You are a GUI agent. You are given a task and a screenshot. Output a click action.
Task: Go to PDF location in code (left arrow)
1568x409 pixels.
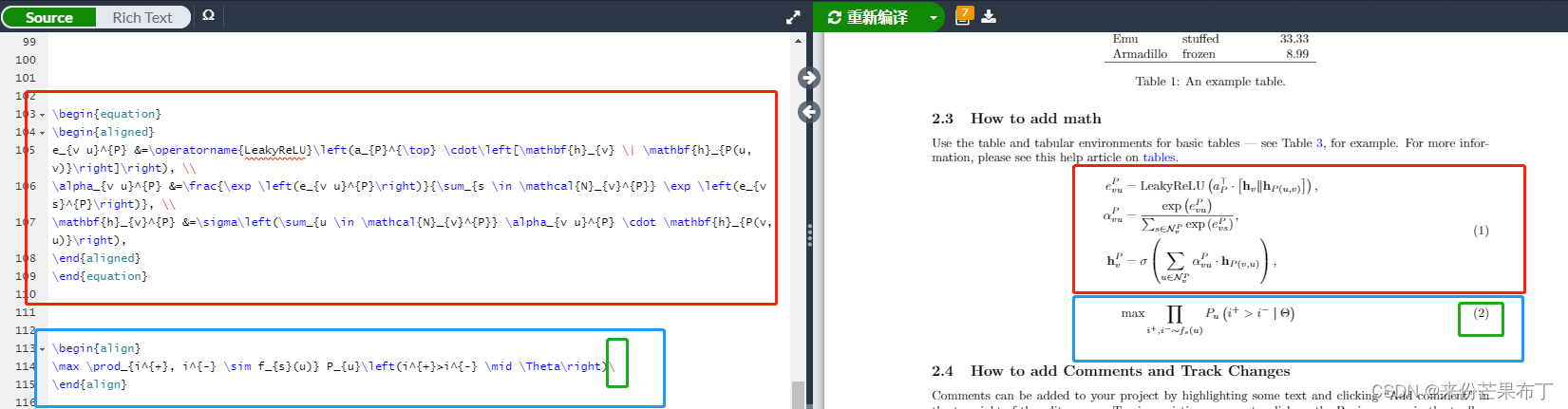tap(809, 112)
